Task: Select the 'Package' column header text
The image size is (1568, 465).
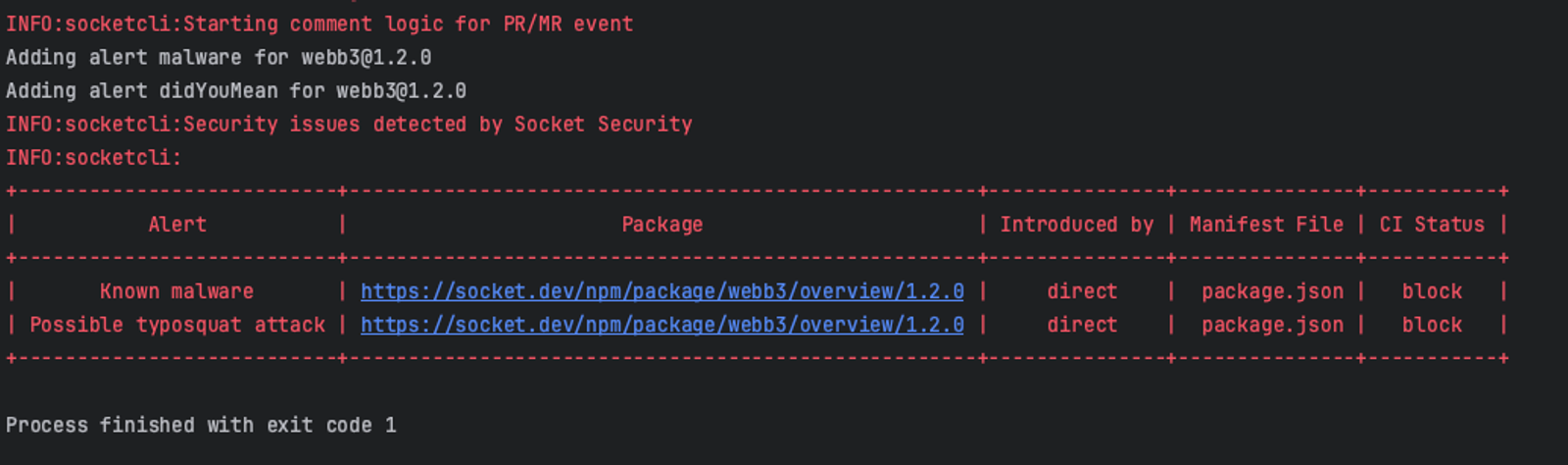Action: [x=662, y=225]
